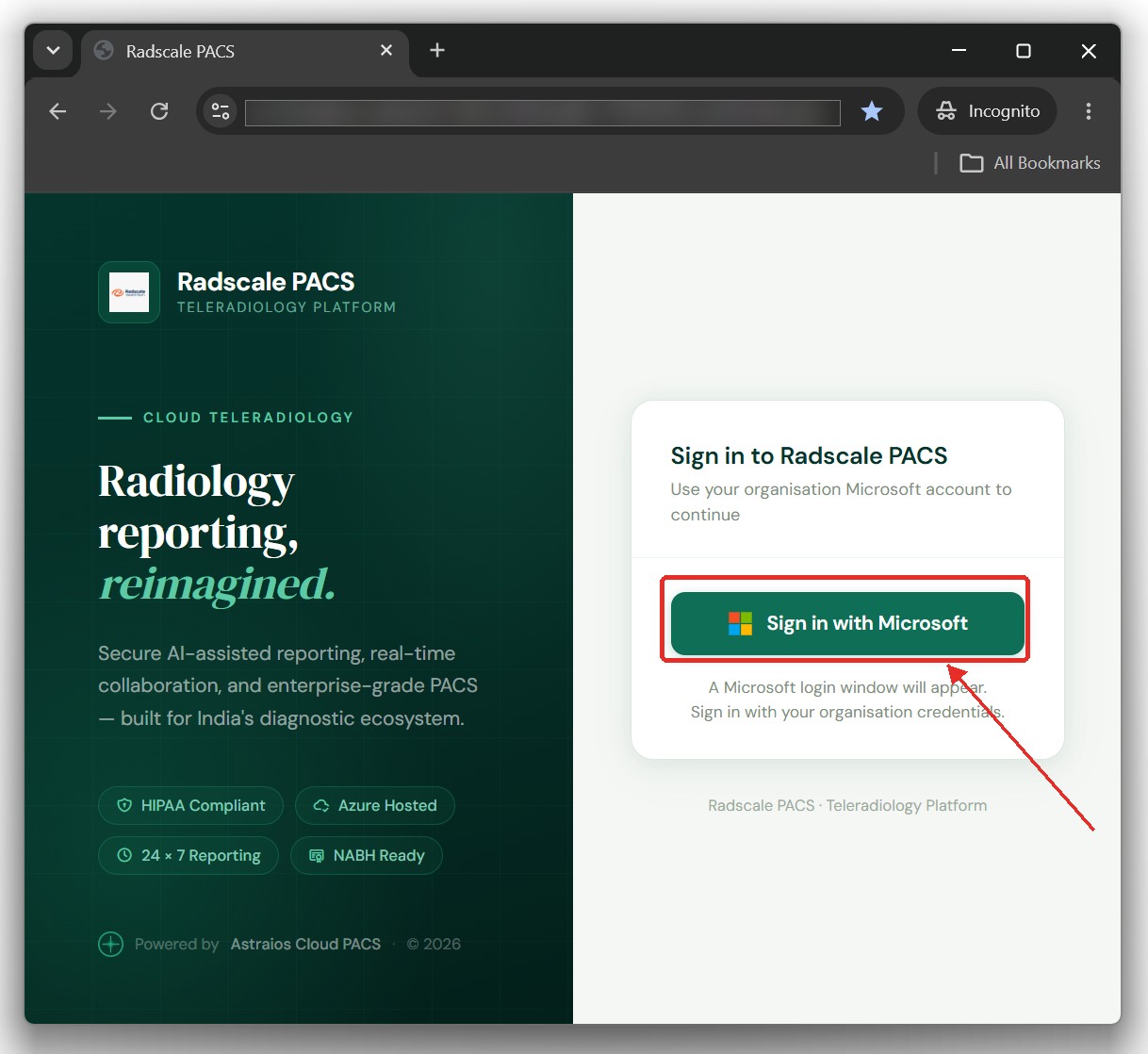
Task: Click the Sign in with Microsoft button
Action: pyautogui.click(x=847, y=623)
